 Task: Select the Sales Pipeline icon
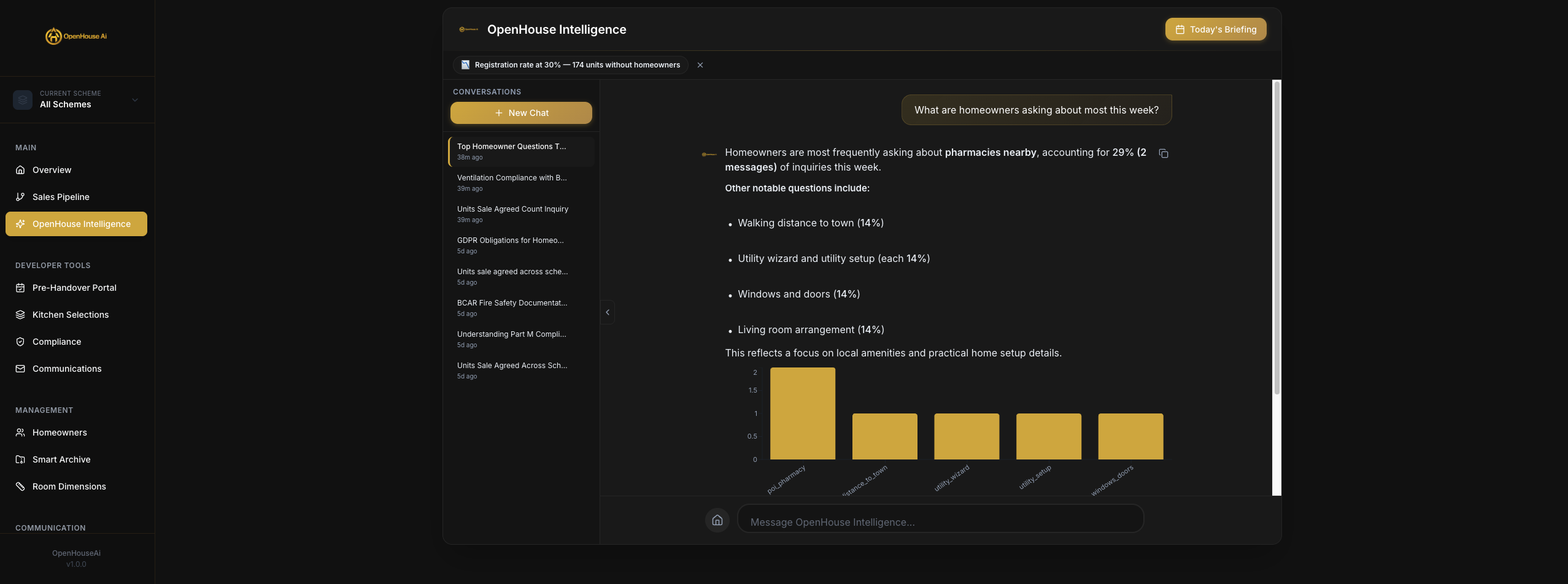click(x=20, y=197)
